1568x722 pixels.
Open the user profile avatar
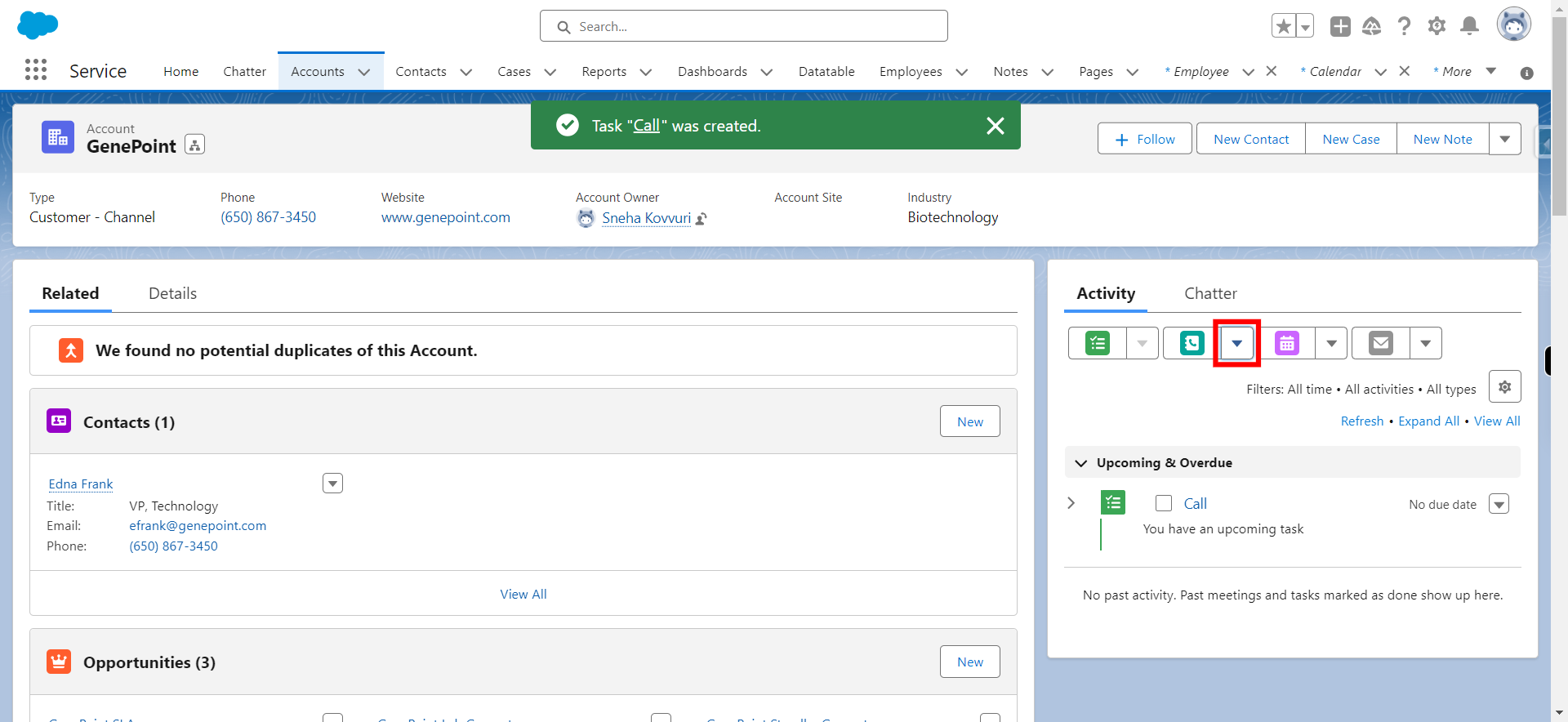tap(1513, 25)
